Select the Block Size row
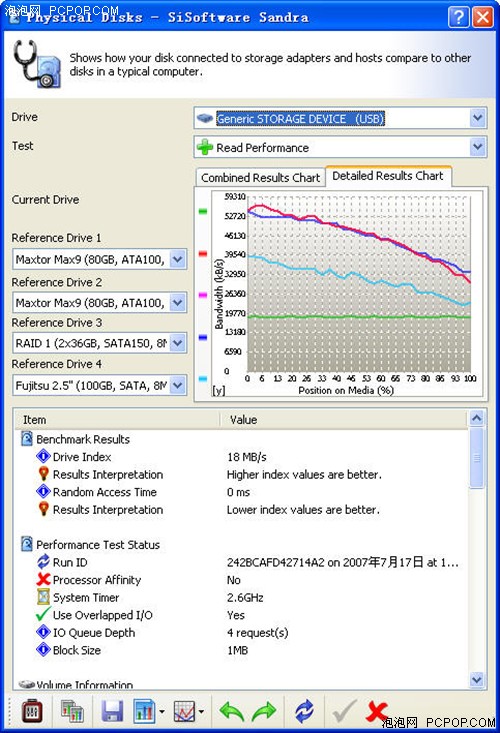Image resolution: width=500 pixels, height=733 pixels. point(241,650)
